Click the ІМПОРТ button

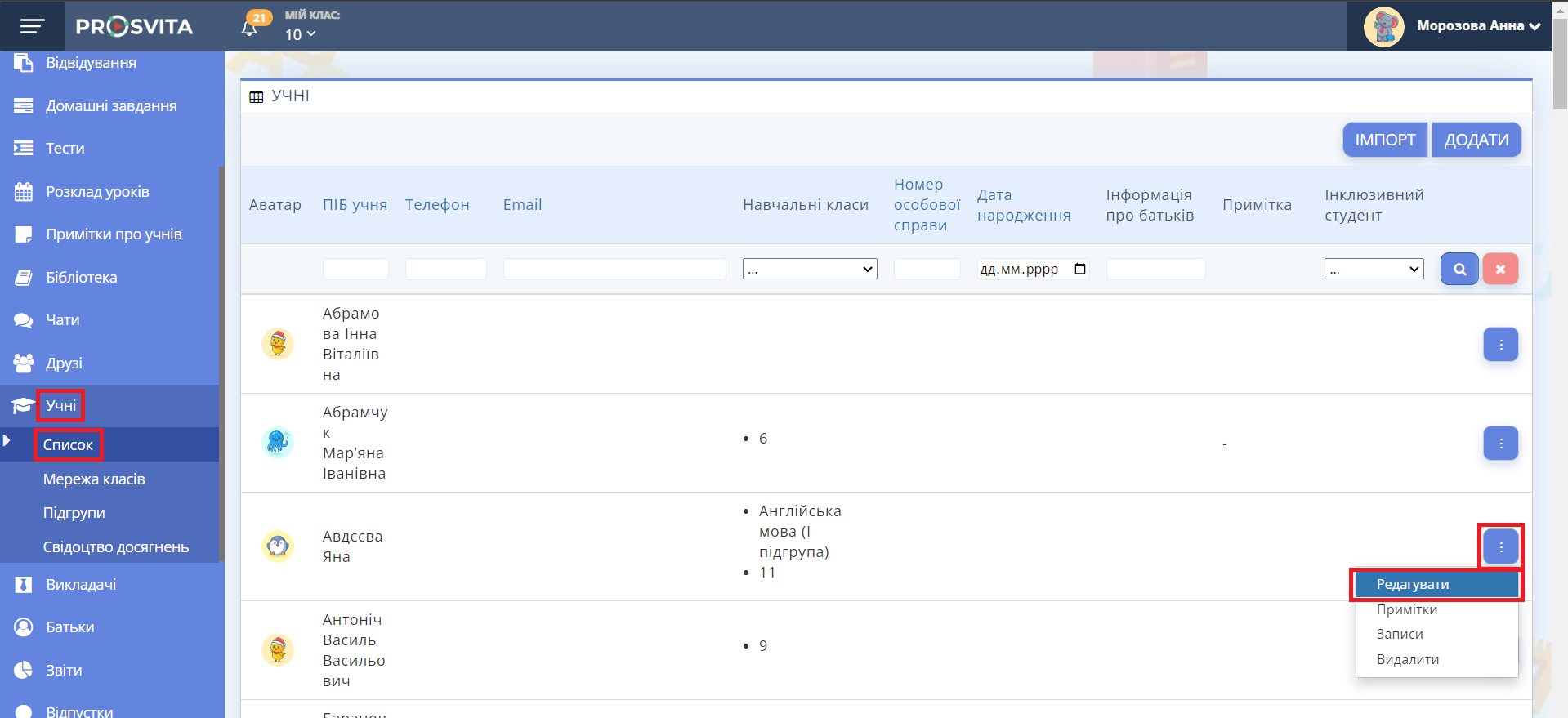(1385, 140)
